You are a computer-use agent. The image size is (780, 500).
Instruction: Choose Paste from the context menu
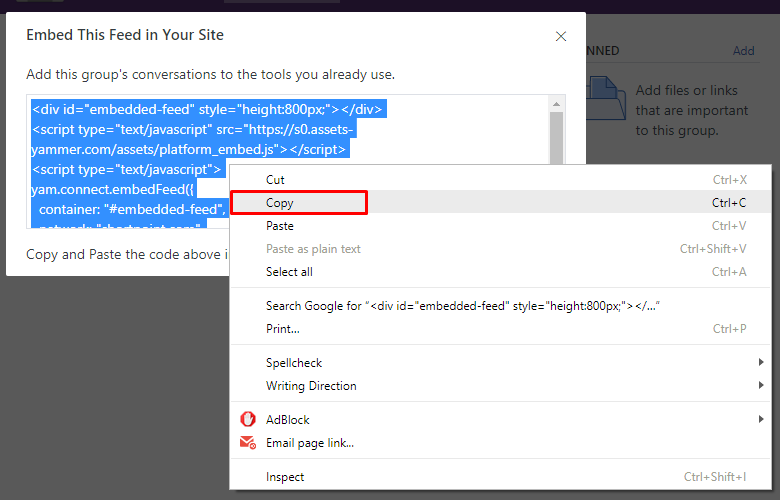(500, 226)
